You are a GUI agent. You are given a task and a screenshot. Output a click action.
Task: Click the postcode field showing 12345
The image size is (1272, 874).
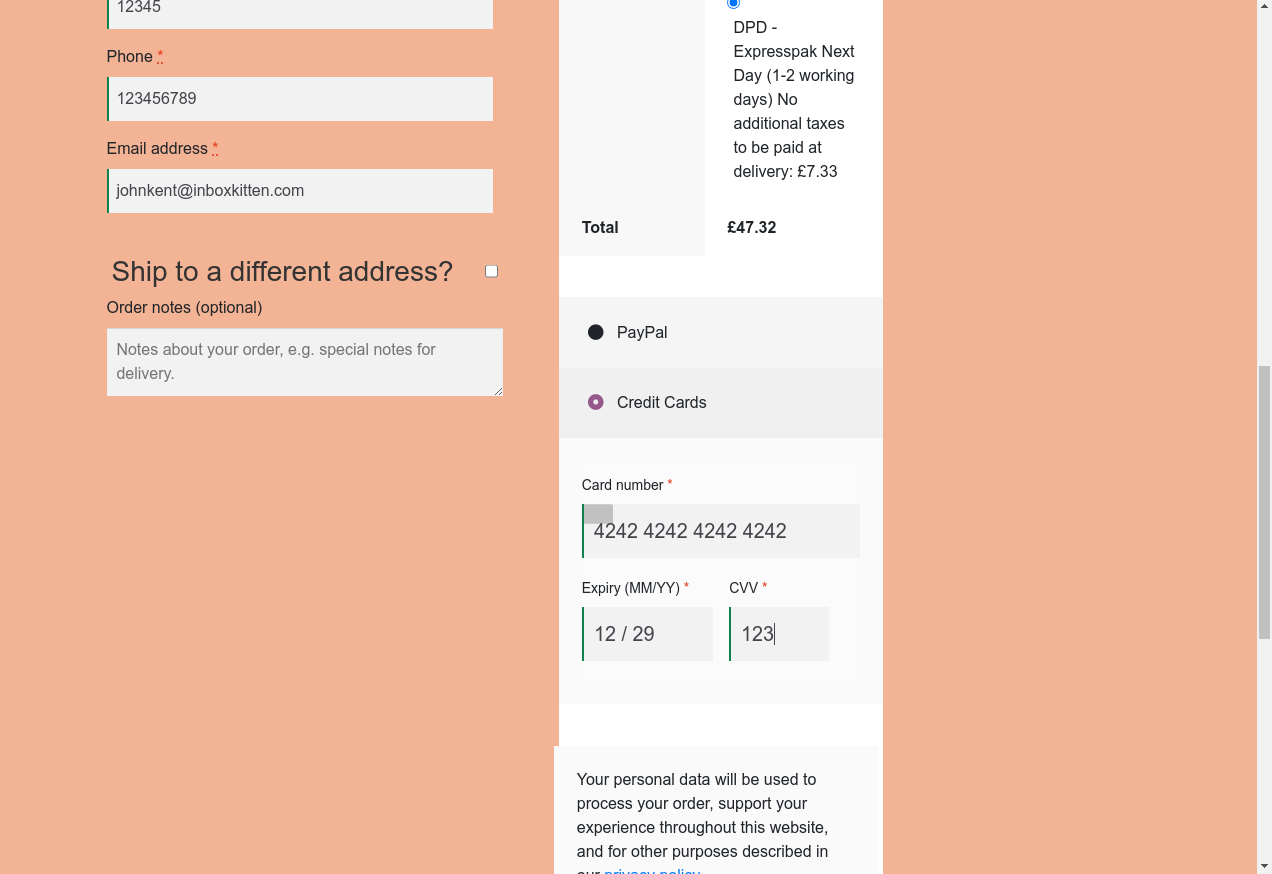[300, 10]
